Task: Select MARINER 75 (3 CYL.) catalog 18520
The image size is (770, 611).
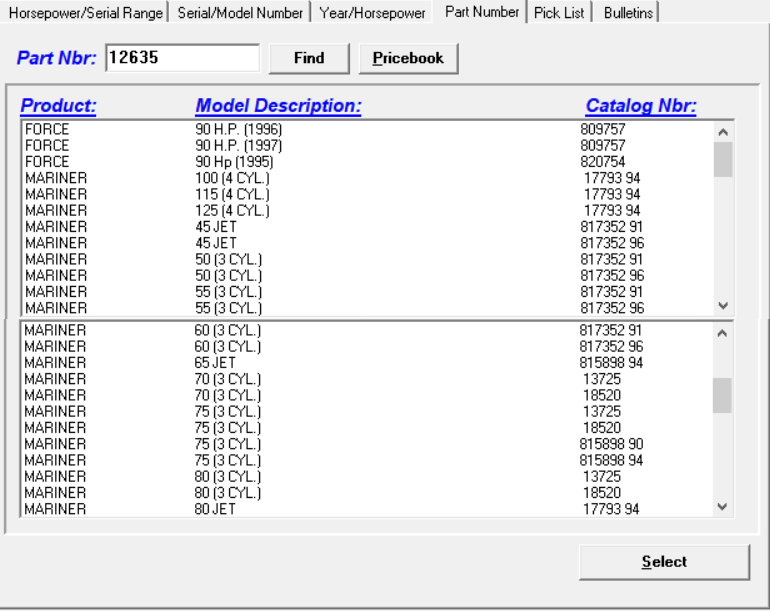Action: coord(367,427)
